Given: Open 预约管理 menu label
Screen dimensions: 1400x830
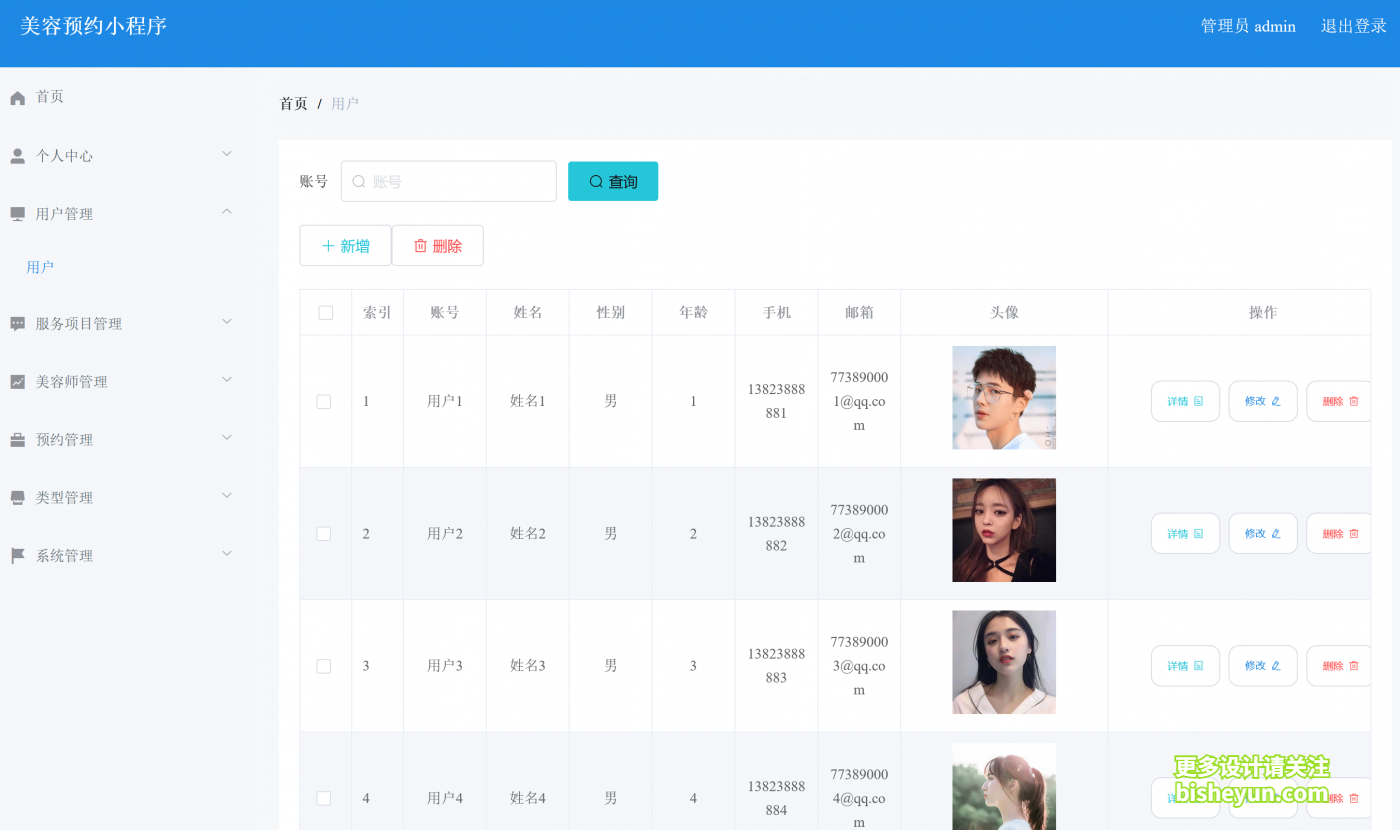Looking at the screenshot, I should point(65,440).
